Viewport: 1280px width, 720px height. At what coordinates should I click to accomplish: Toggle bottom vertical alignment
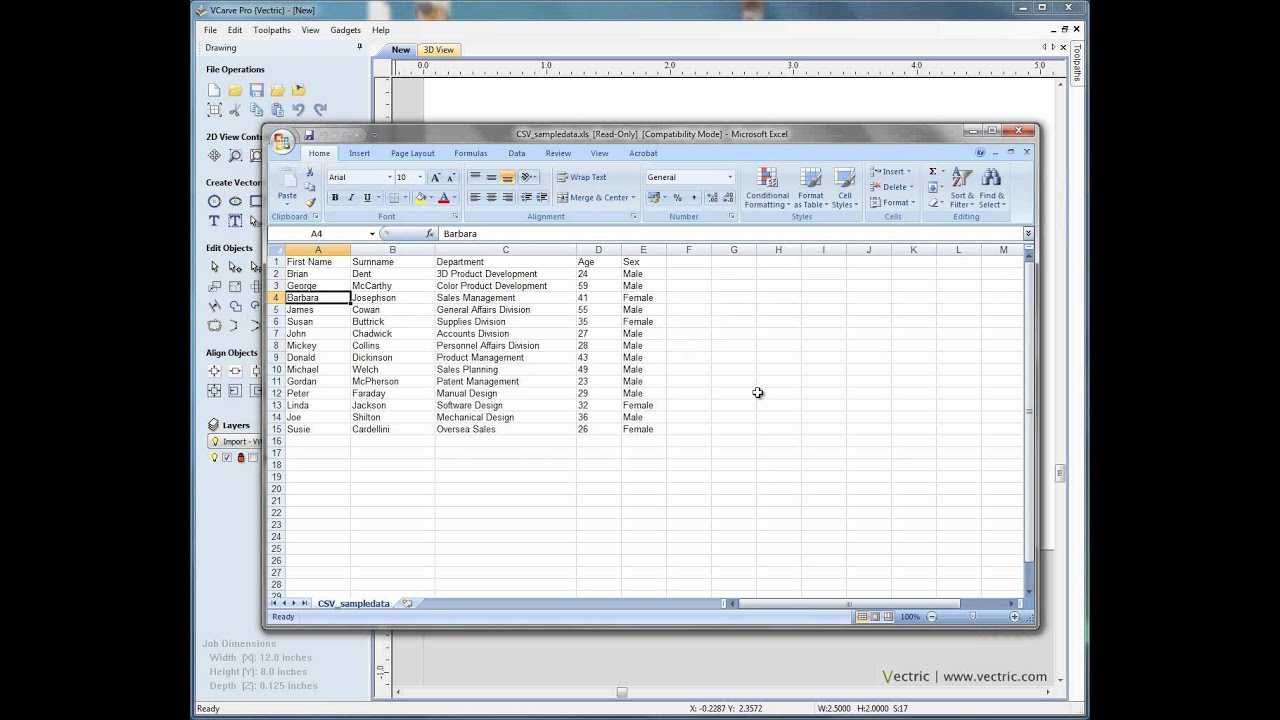[x=507, y=177]
